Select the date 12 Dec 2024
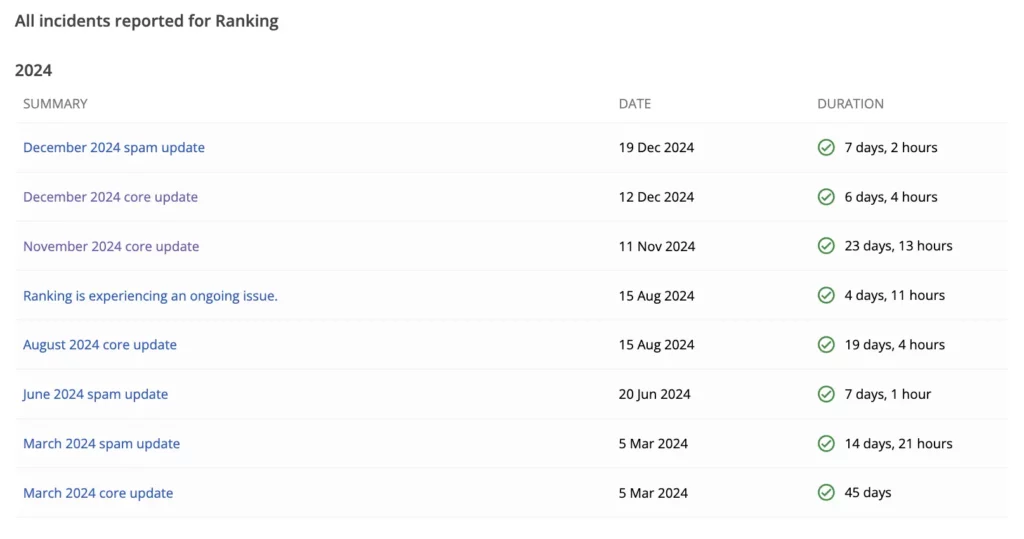The height and width of the screenshot is (539, 1024). (656, 197)
